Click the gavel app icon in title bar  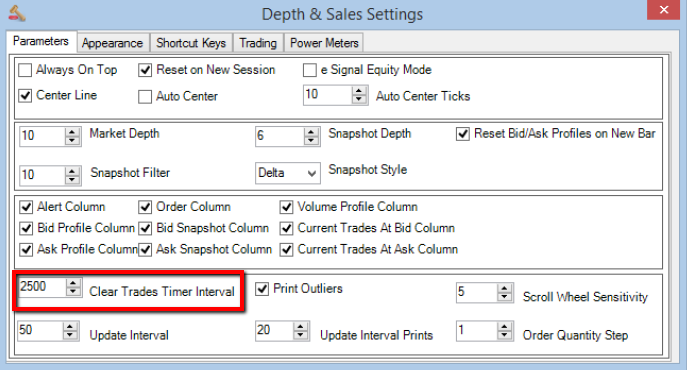[x=17, y=13]
